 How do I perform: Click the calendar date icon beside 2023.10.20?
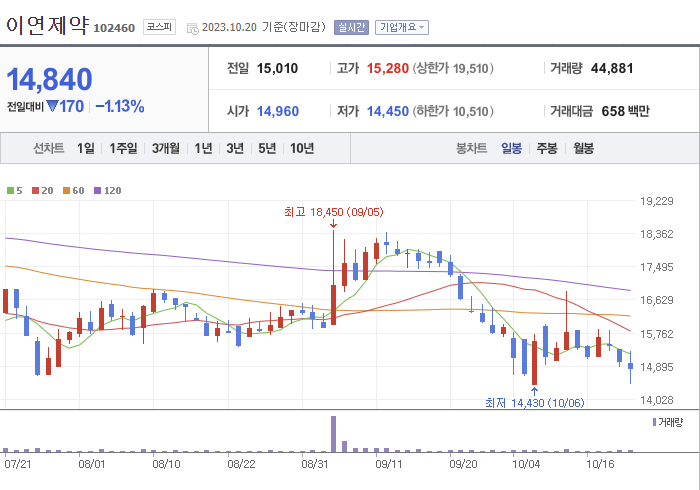(193, 29)
